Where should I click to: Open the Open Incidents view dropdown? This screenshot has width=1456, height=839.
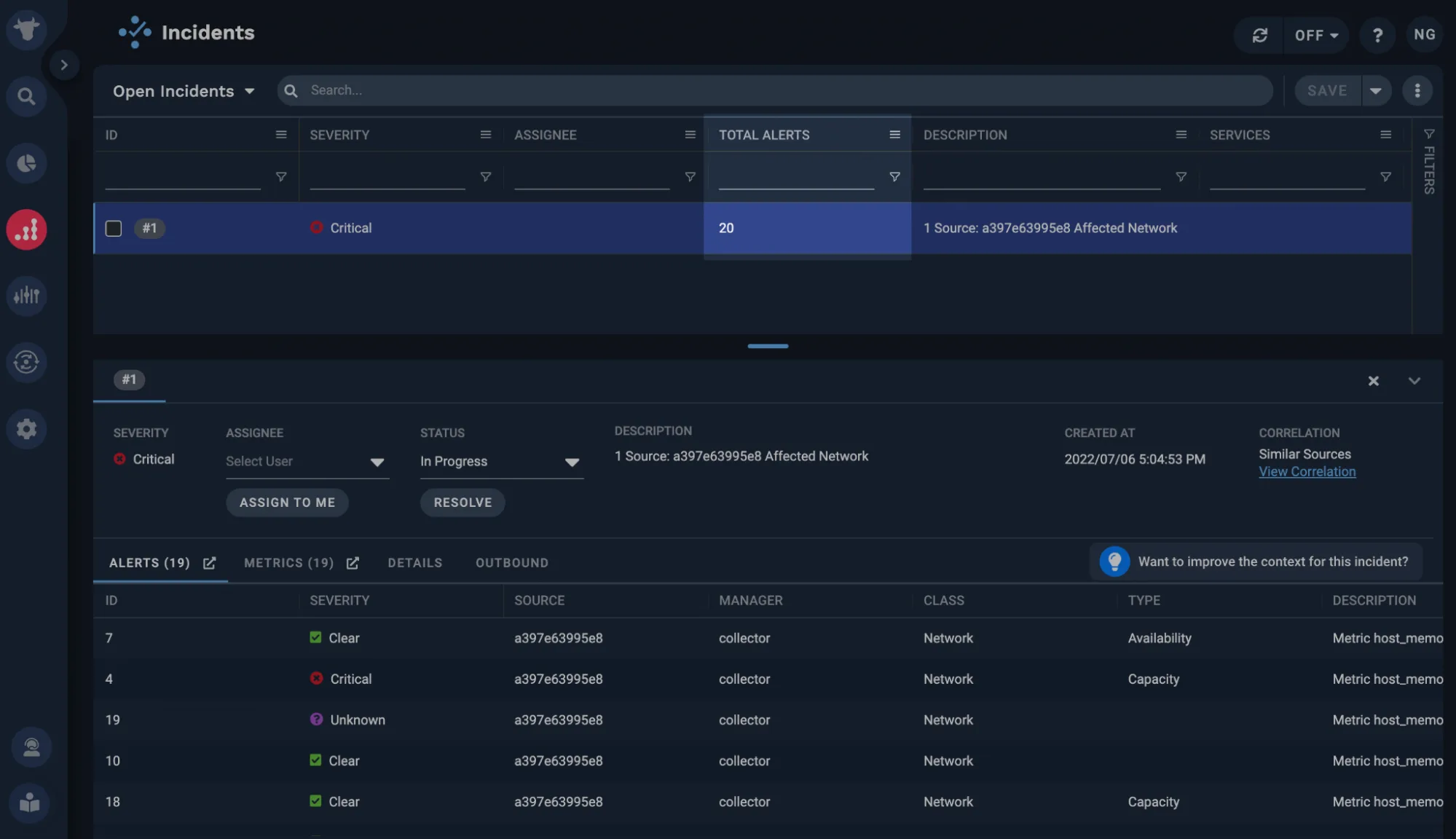pyautogui.click(x=184, y=91)
